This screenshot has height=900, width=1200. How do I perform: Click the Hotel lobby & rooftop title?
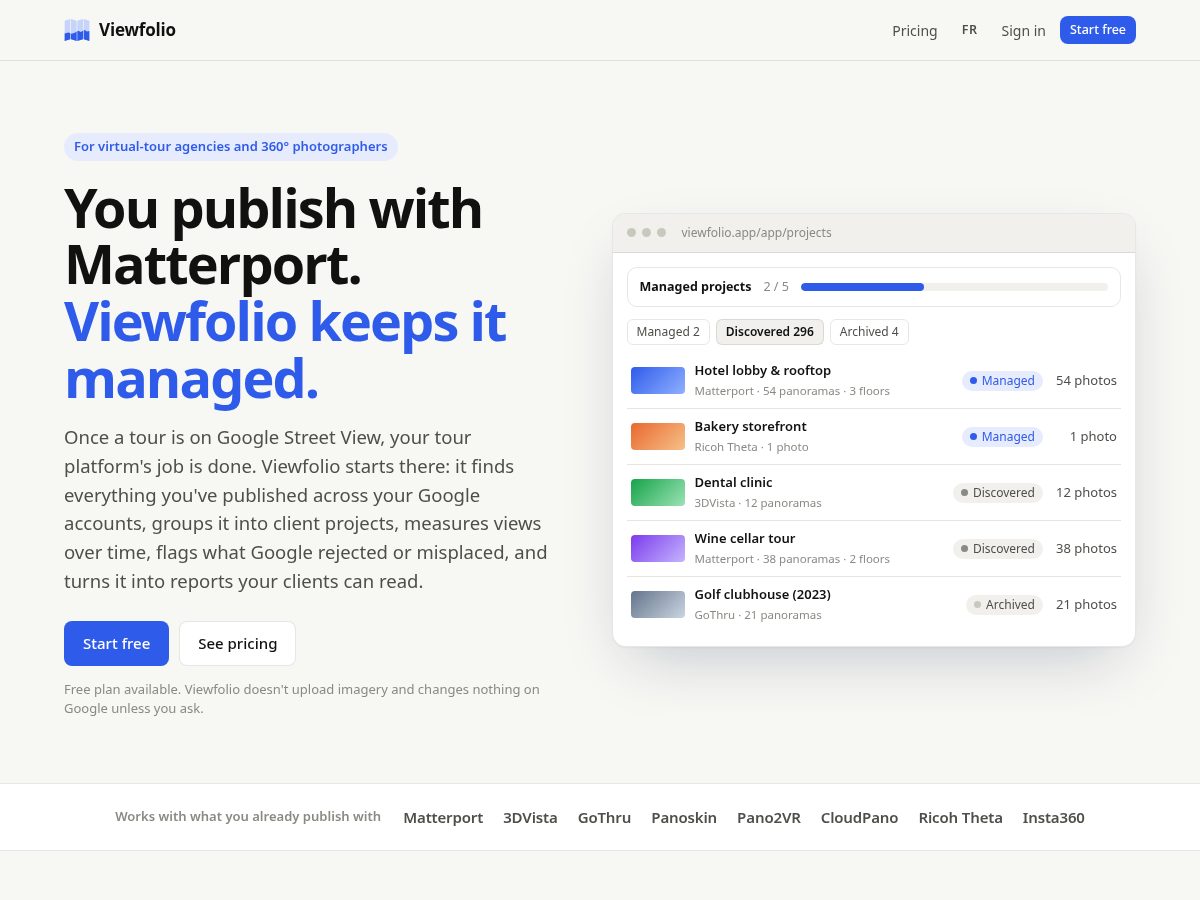[763, 371]
